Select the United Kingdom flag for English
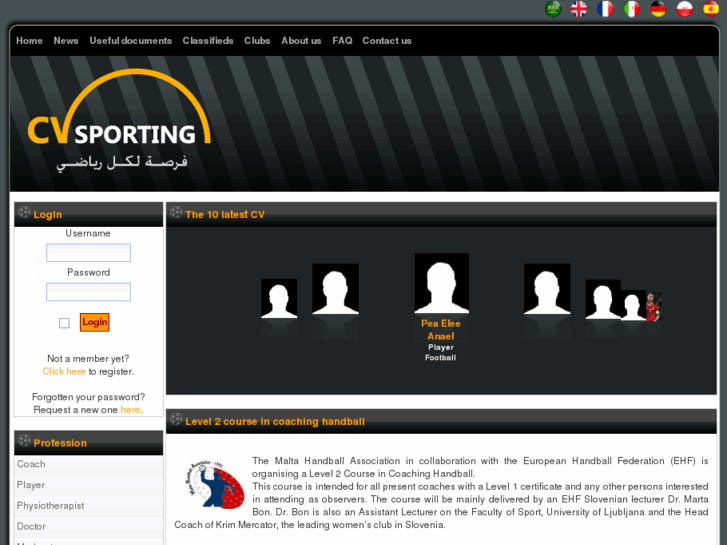 click(x=579, y=9)
